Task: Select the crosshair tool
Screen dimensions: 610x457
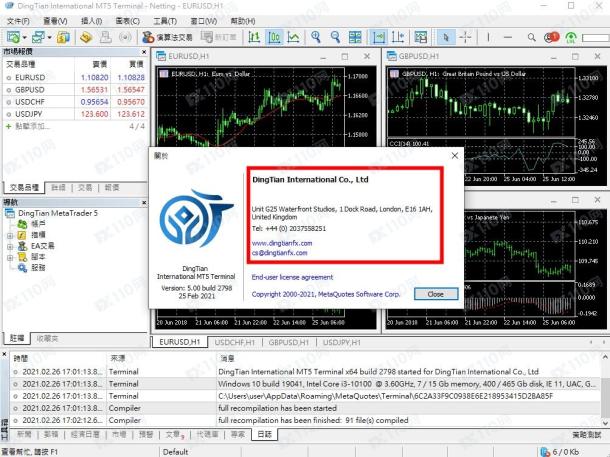Action: [x=465, y=37]
